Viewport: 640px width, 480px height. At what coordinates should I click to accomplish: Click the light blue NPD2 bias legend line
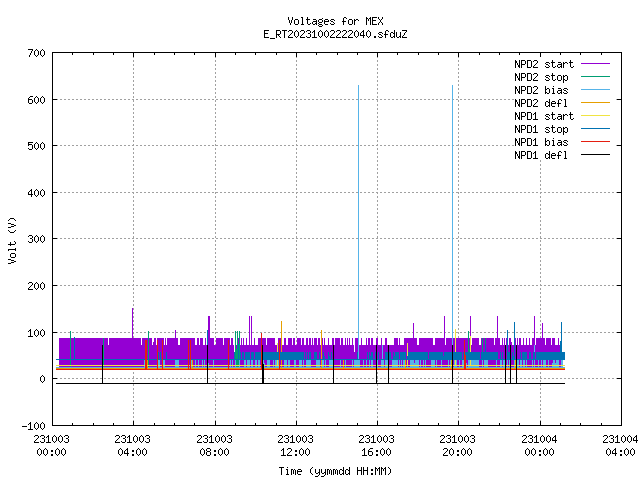595,89
